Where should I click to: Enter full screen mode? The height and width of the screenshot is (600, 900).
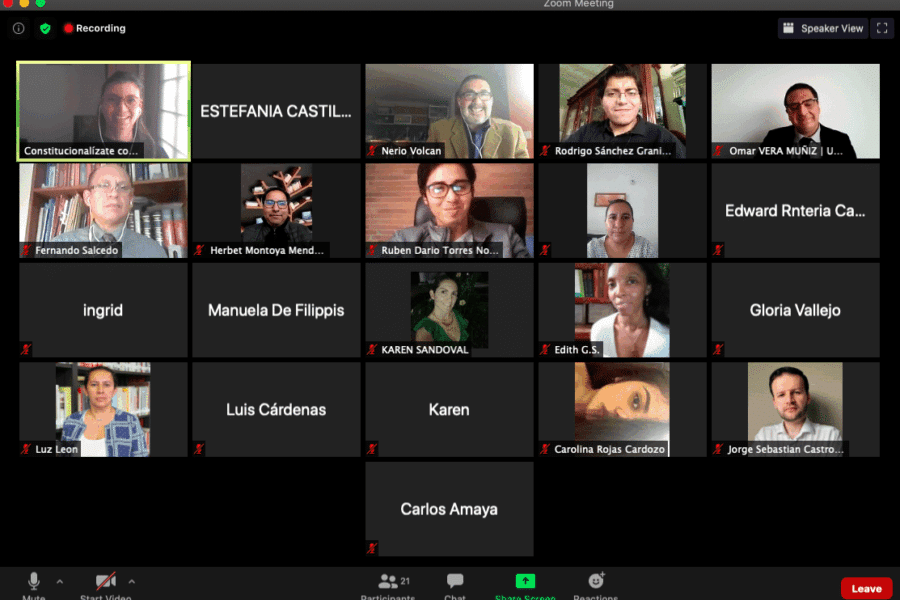[x=882, y=29]
